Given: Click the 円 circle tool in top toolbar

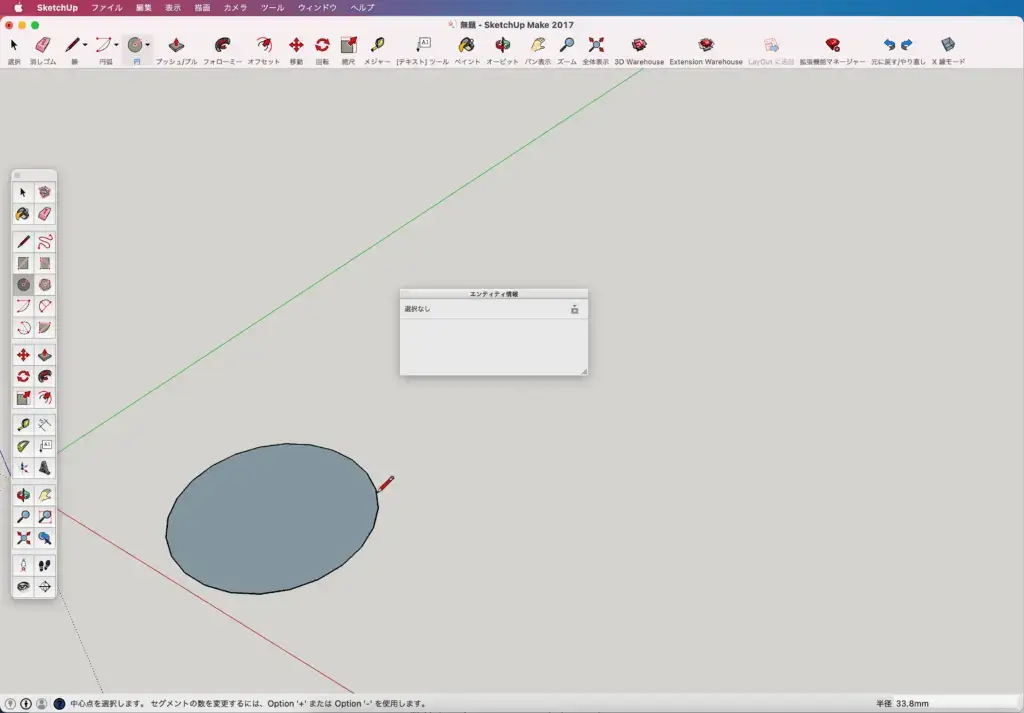Looking at the screenshot, I should coord(135,45).
